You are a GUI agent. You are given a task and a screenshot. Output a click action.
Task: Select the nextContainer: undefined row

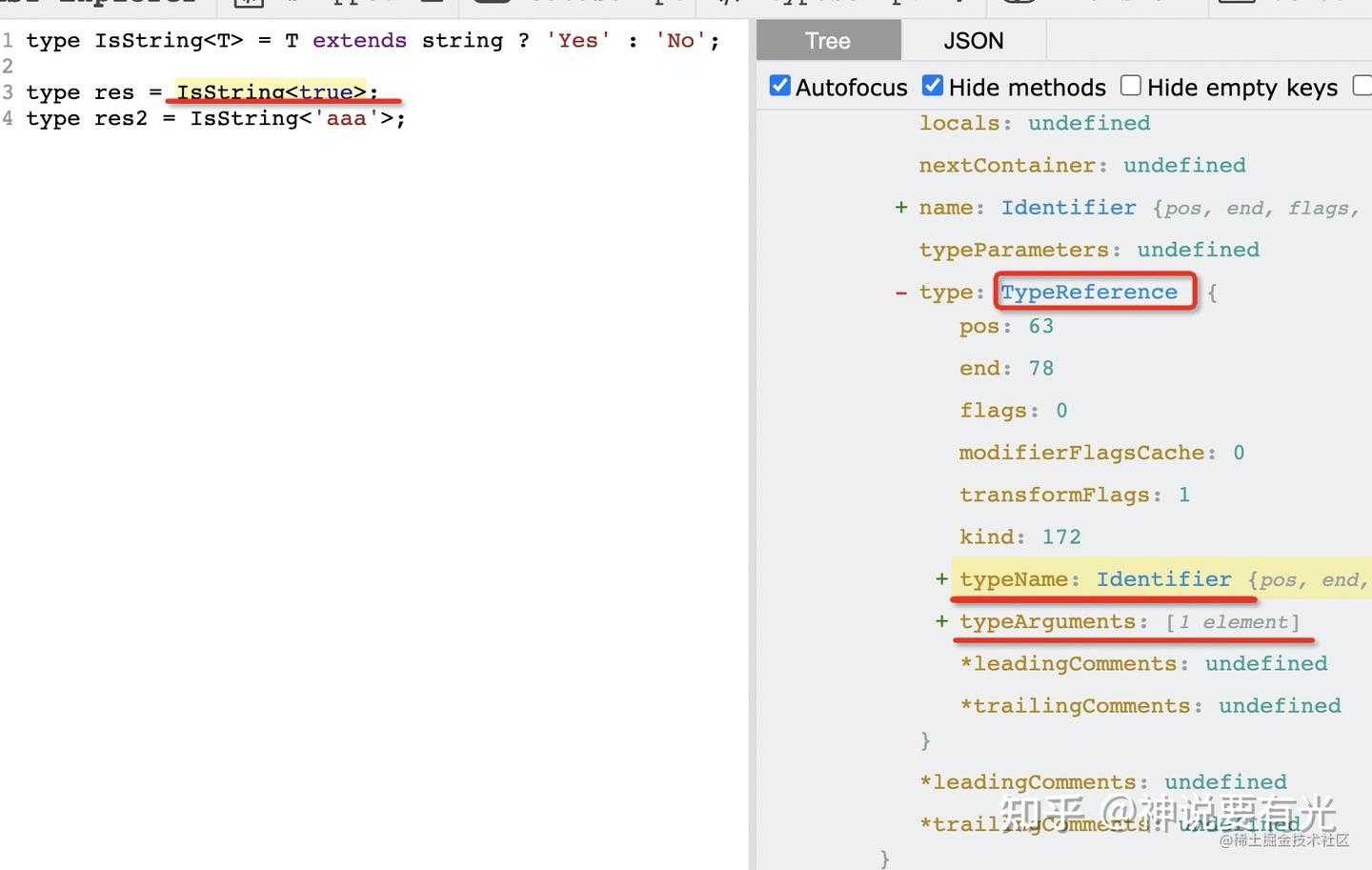pyautogui.click(x=1082, y=165)
